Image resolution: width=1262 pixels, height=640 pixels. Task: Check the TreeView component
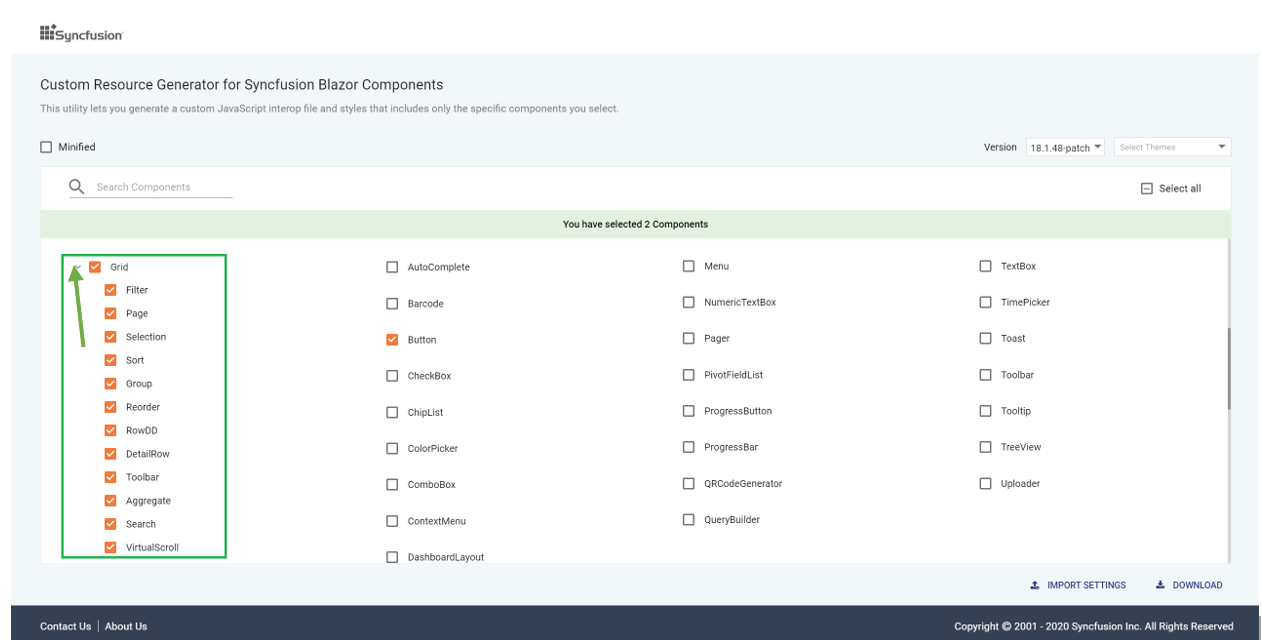pyautogui.click(x=986, y=447)
